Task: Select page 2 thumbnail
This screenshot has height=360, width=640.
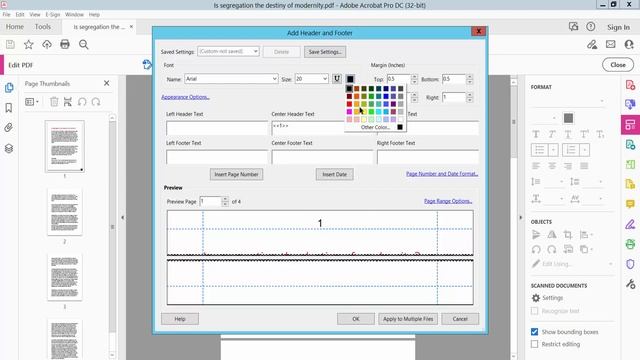Action: (64, 212)
